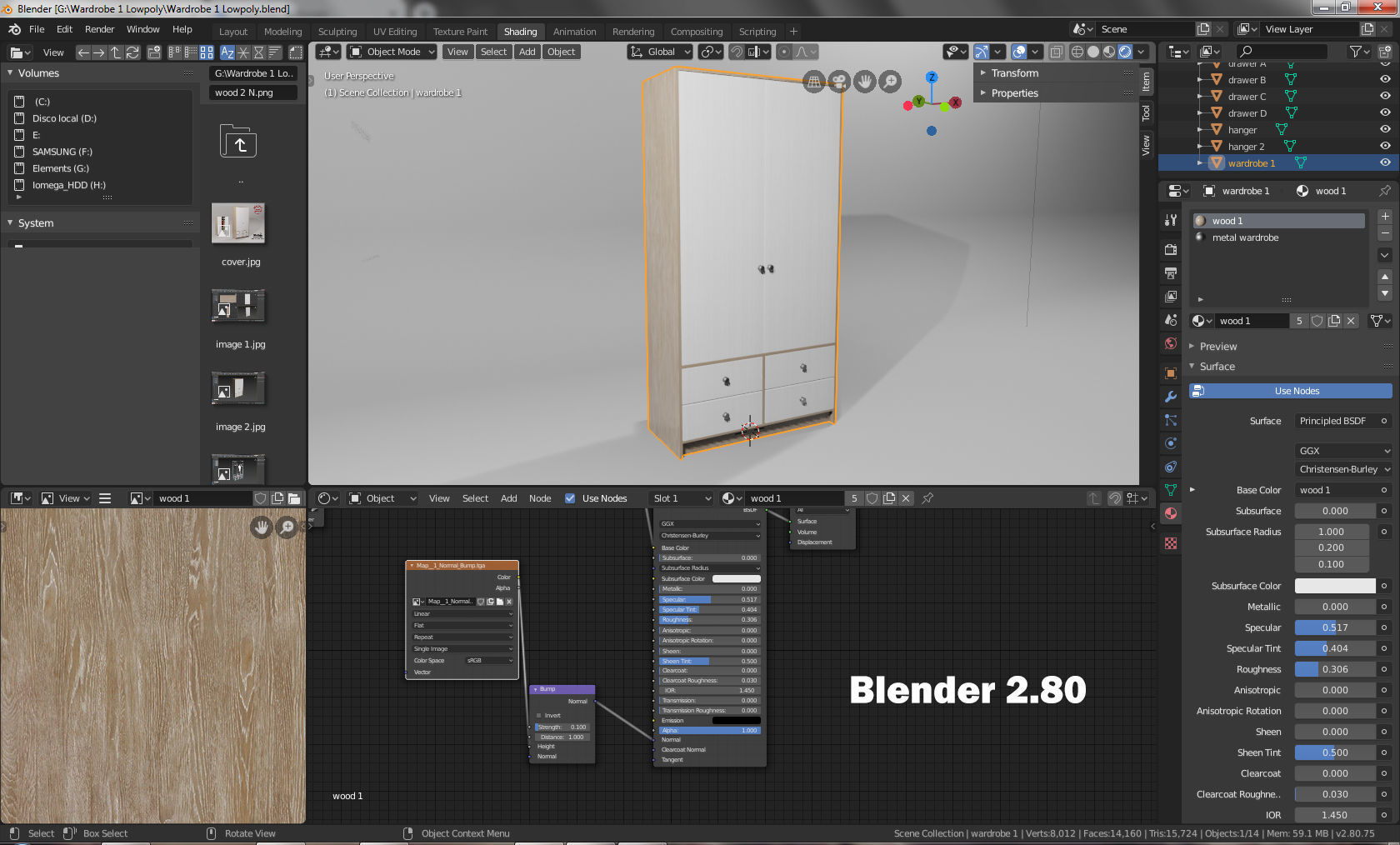The width and height of the screenshot is (1400, 845).
Task: Duplicate the wood 1 material
Action: tap(1334, 321)
